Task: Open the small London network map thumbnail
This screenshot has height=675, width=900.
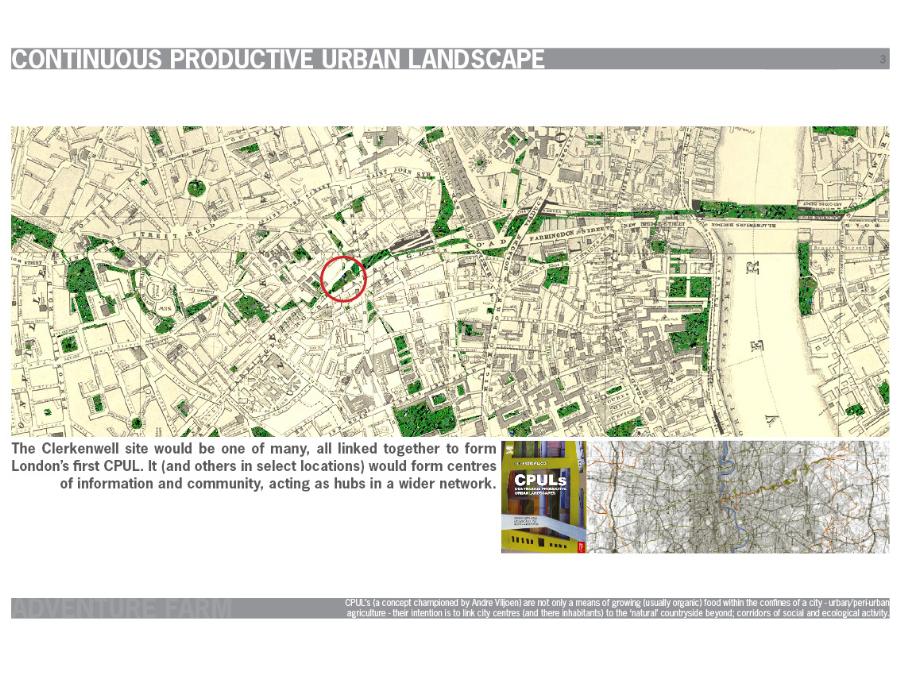Action: tap(737, 497)
